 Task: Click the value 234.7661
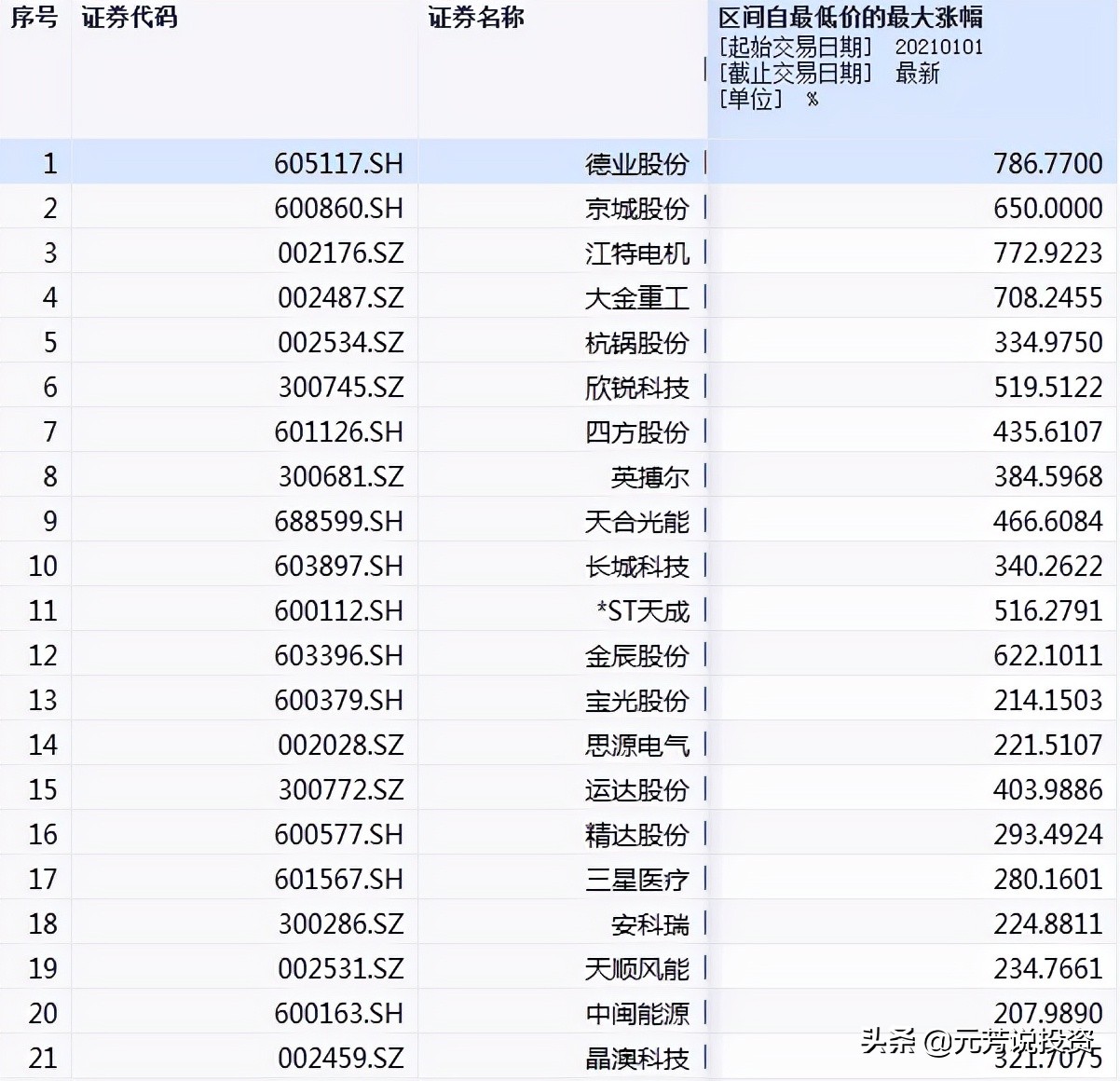1048,969
